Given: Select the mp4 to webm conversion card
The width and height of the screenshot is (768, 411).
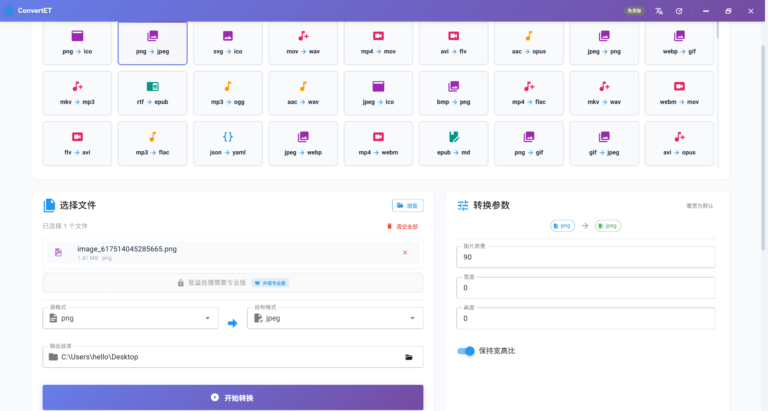Looking at the screenshot, I should (378, 144).
